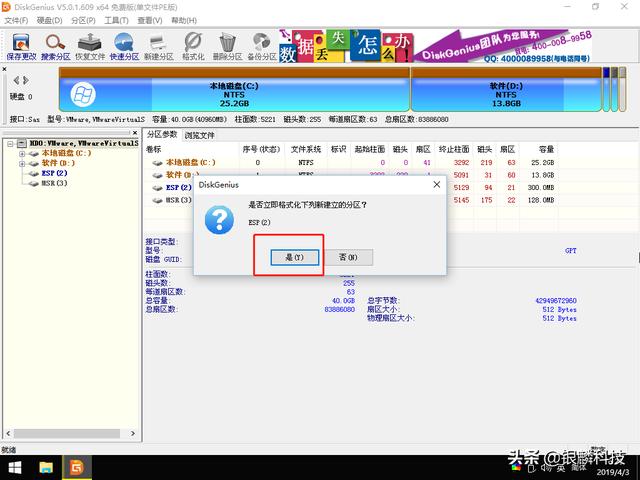The image size is (640, 480).
Task: Click the 25.2GB capacity cell
Action: coord(542,162)
